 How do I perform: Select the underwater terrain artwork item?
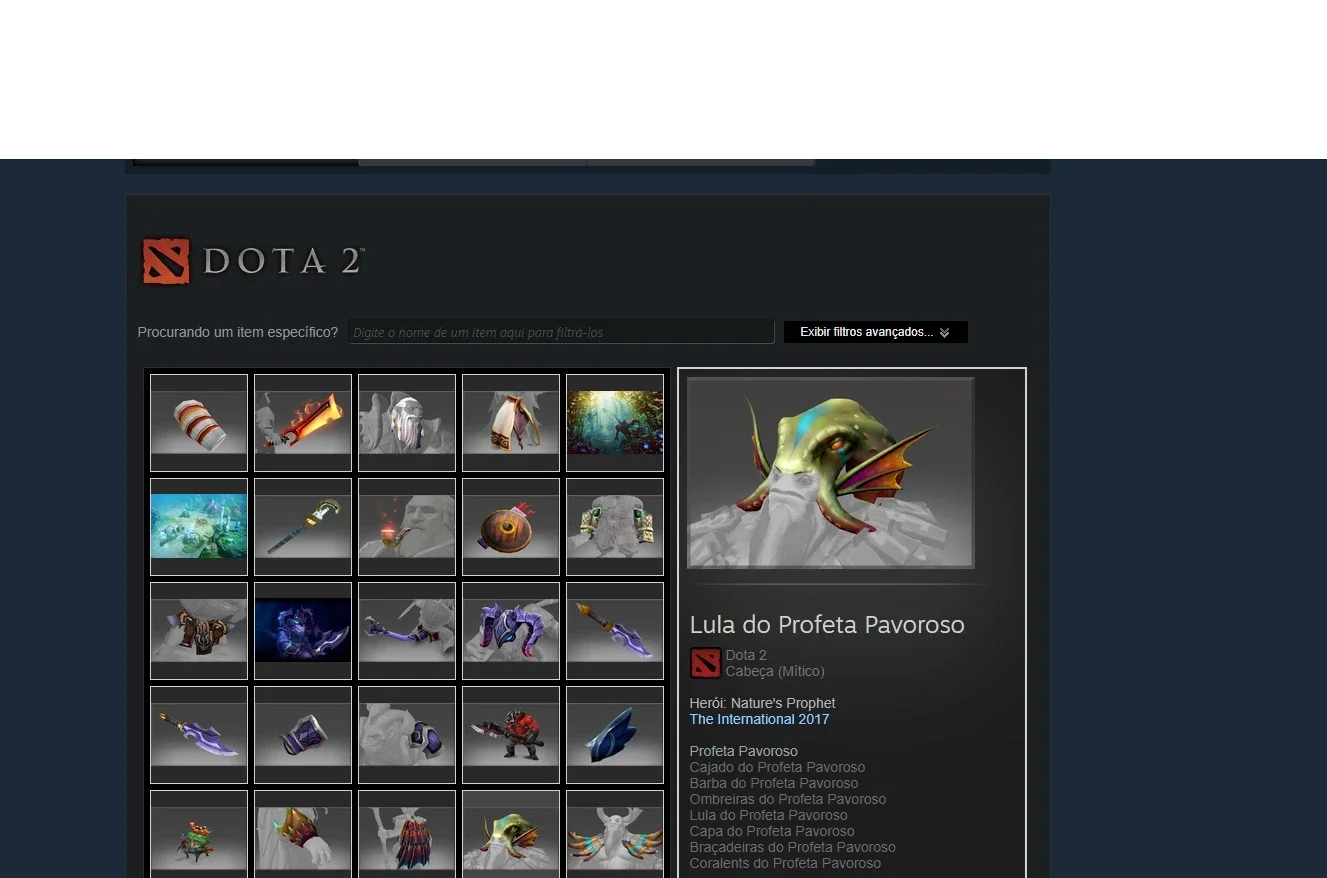(199, 527)
